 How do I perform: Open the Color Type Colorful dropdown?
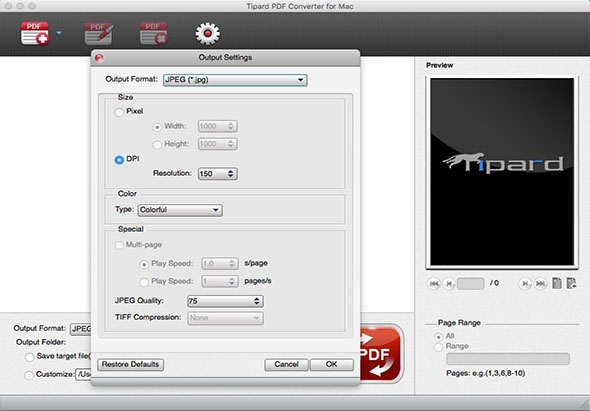click(180, 210)
